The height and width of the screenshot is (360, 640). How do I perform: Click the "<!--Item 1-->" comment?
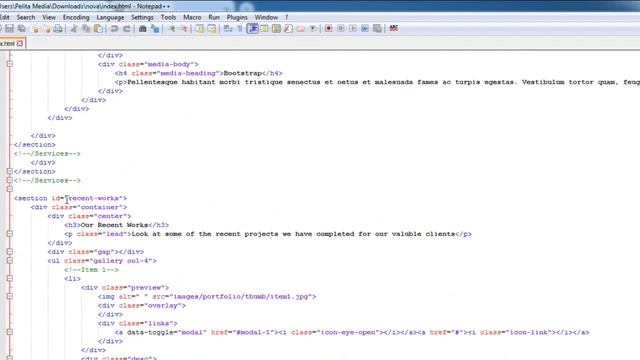[91, 270]
